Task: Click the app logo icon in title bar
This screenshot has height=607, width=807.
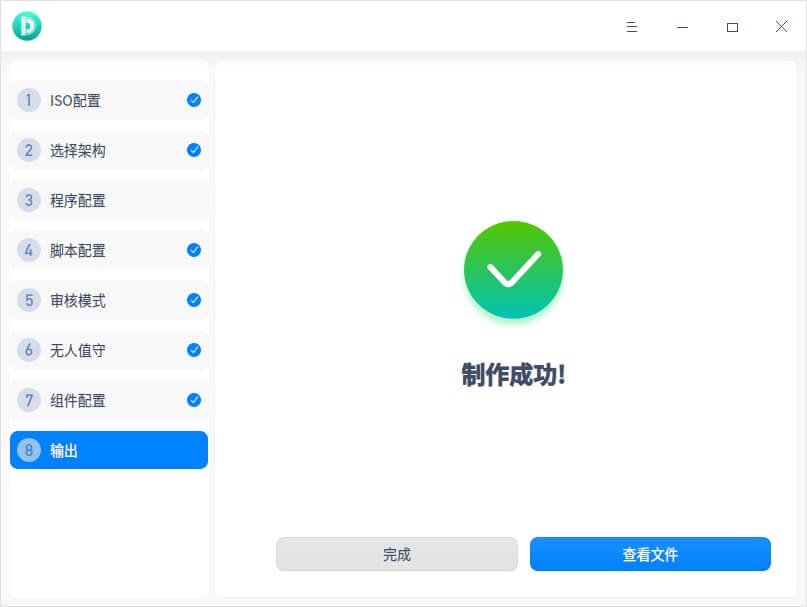Action: click(27, 26)
